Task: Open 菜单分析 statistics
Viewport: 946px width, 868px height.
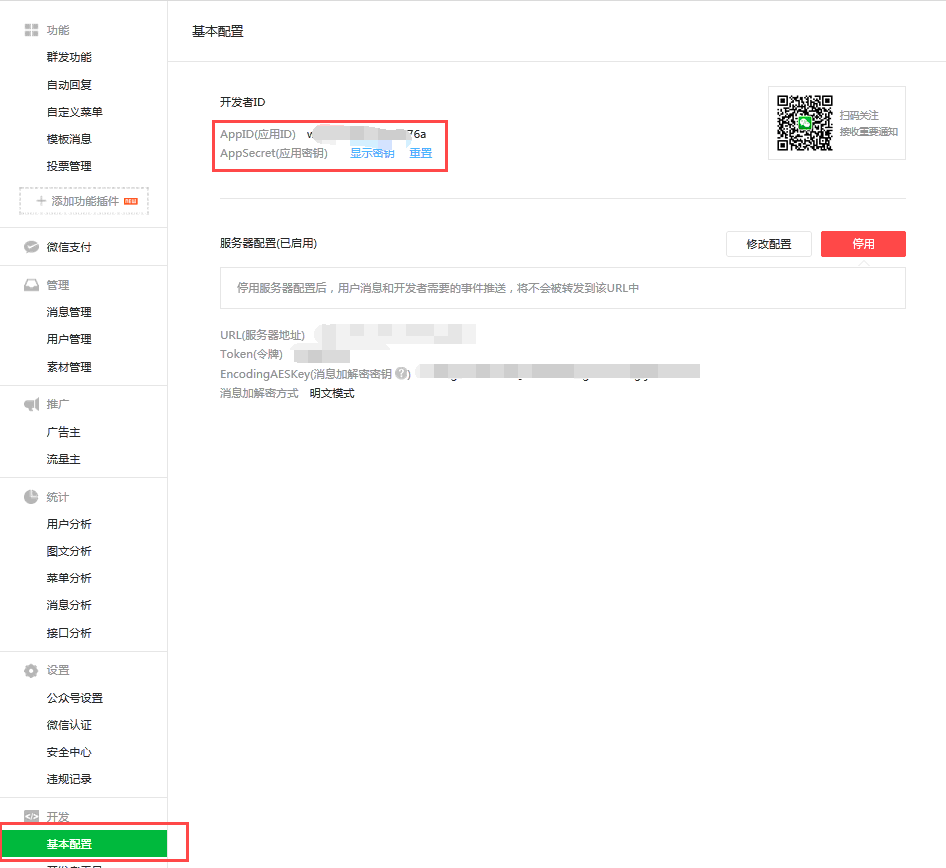Action: (x=69, y=578)
